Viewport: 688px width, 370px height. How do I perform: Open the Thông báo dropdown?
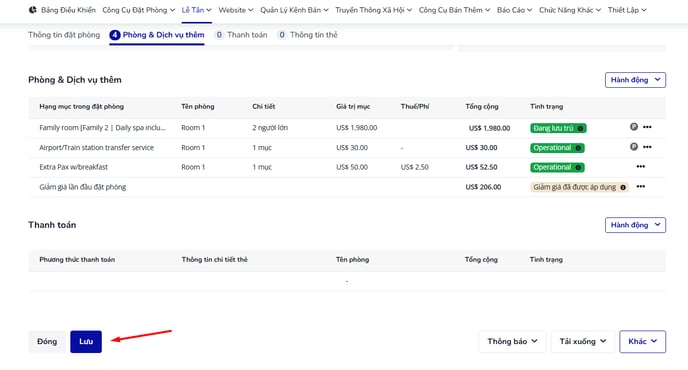[x=512, y=341]
